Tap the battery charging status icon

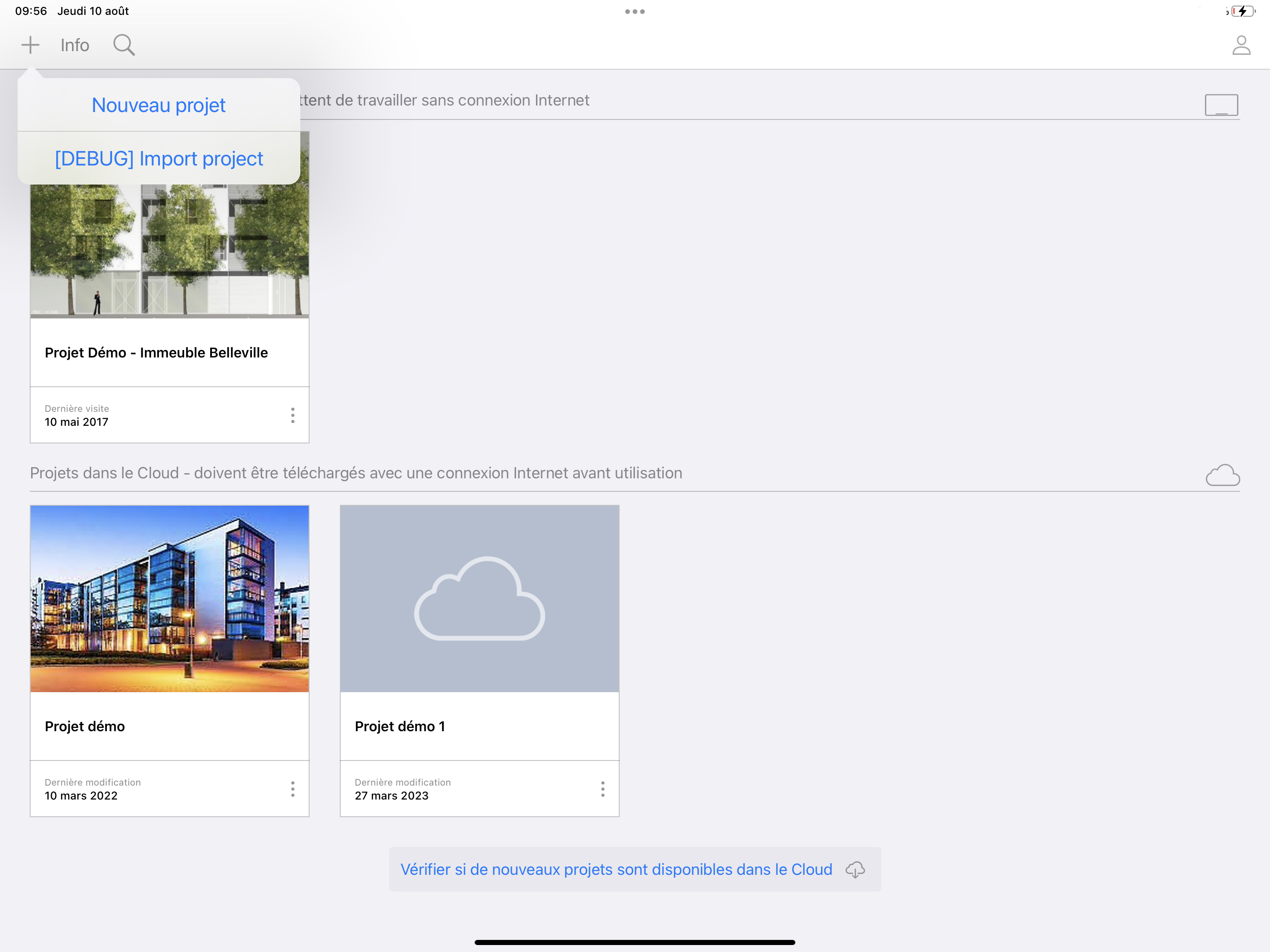coord(1242,12)
